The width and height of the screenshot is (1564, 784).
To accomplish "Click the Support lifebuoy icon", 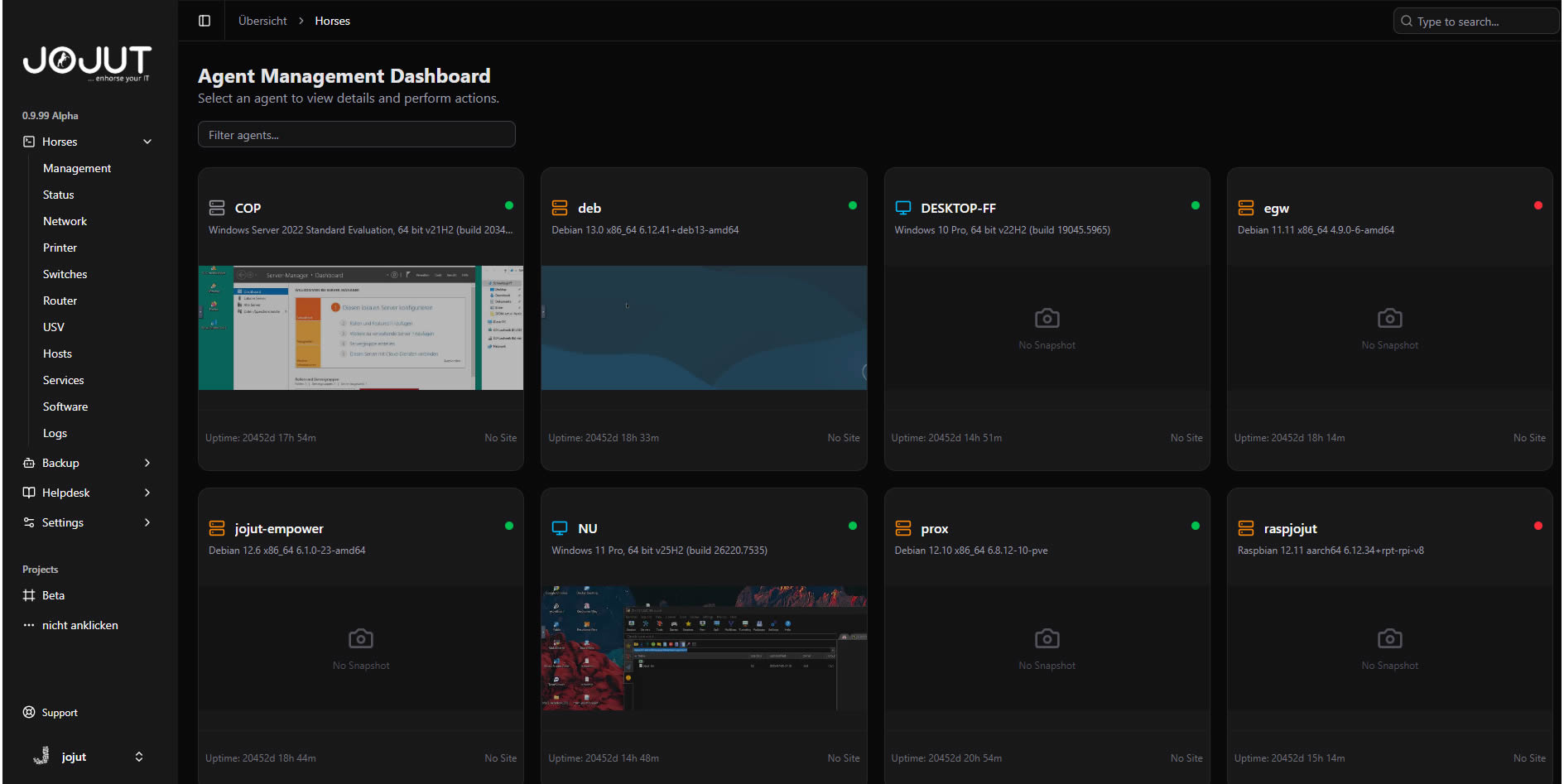I will coord(29,713).
